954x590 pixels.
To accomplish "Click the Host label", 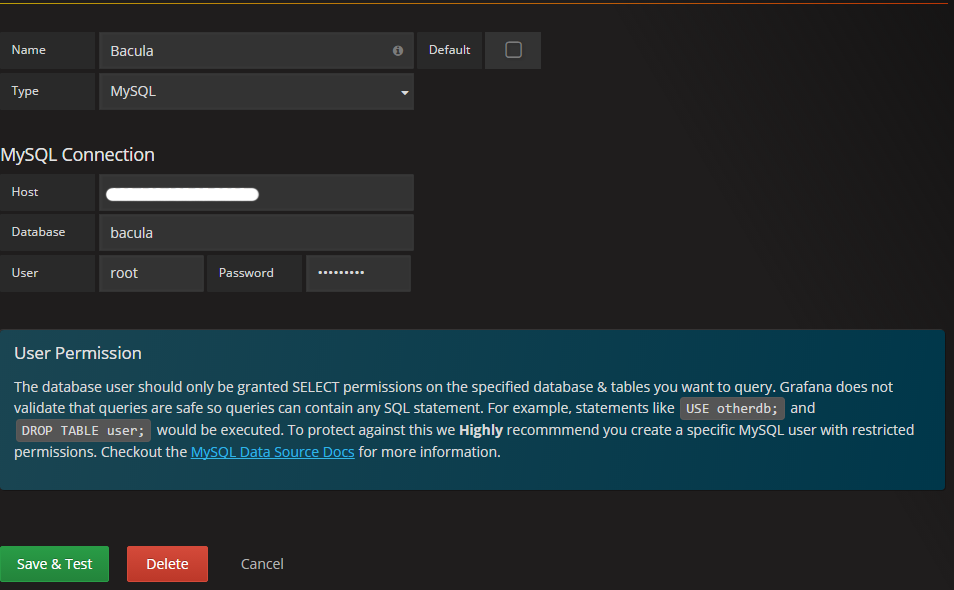I will (25, 192).
